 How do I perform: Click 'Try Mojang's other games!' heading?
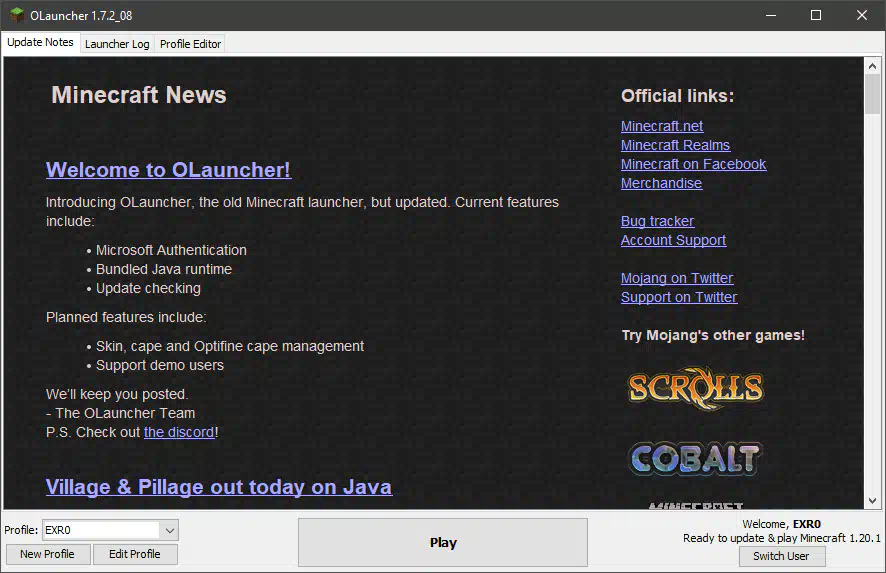(x=713, y=335)
